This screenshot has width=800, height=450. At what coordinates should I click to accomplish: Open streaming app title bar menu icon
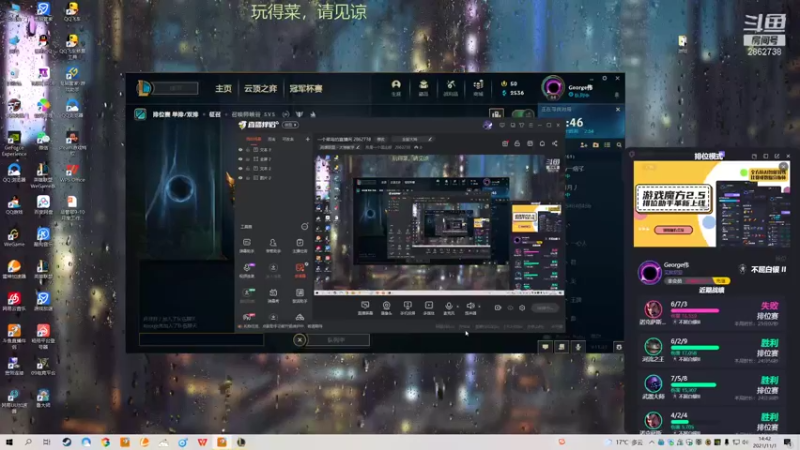click(531, 125)
